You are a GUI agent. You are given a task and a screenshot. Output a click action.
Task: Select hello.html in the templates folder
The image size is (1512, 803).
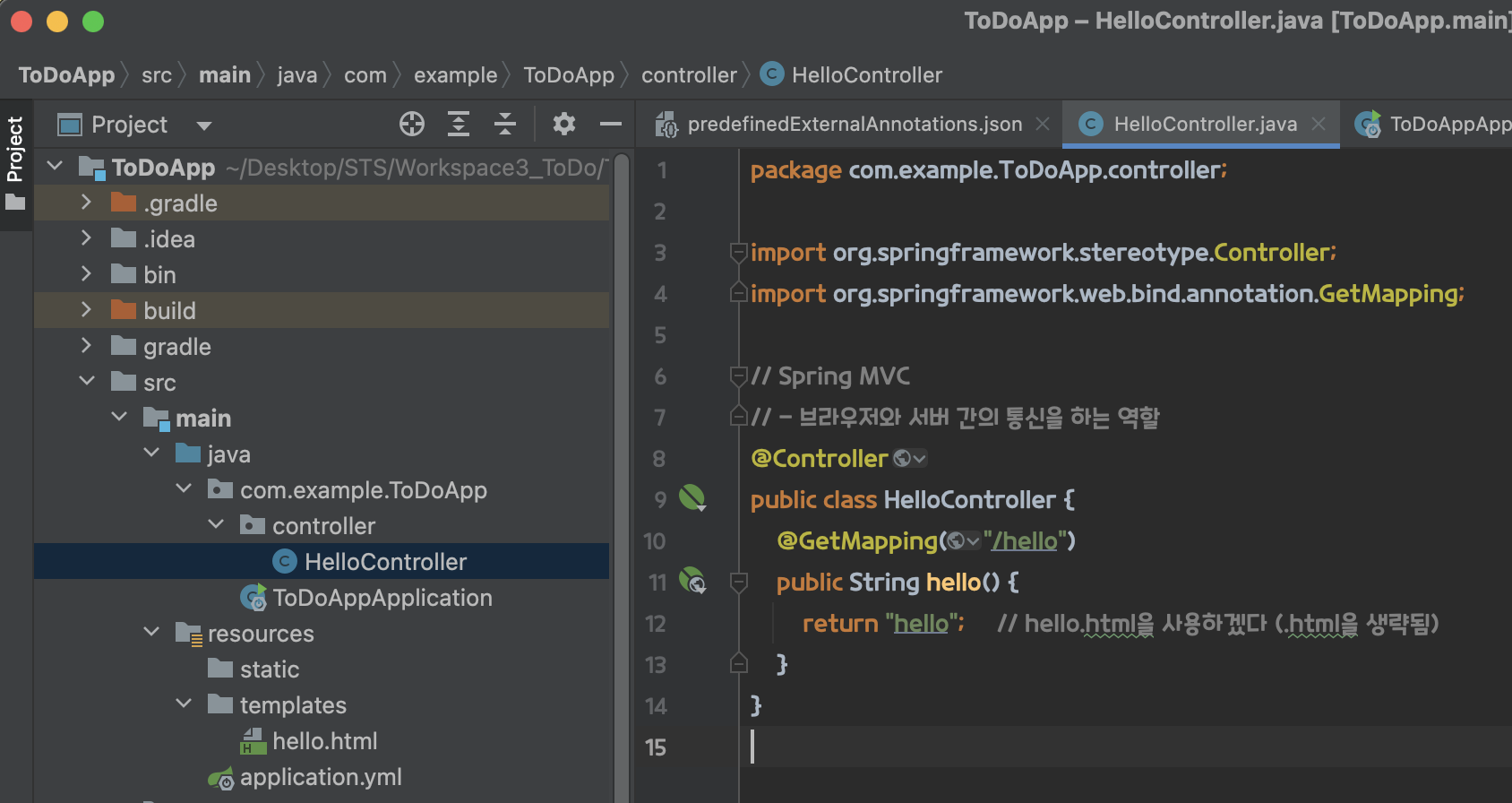pyautogui.click(x=322, y=740)
